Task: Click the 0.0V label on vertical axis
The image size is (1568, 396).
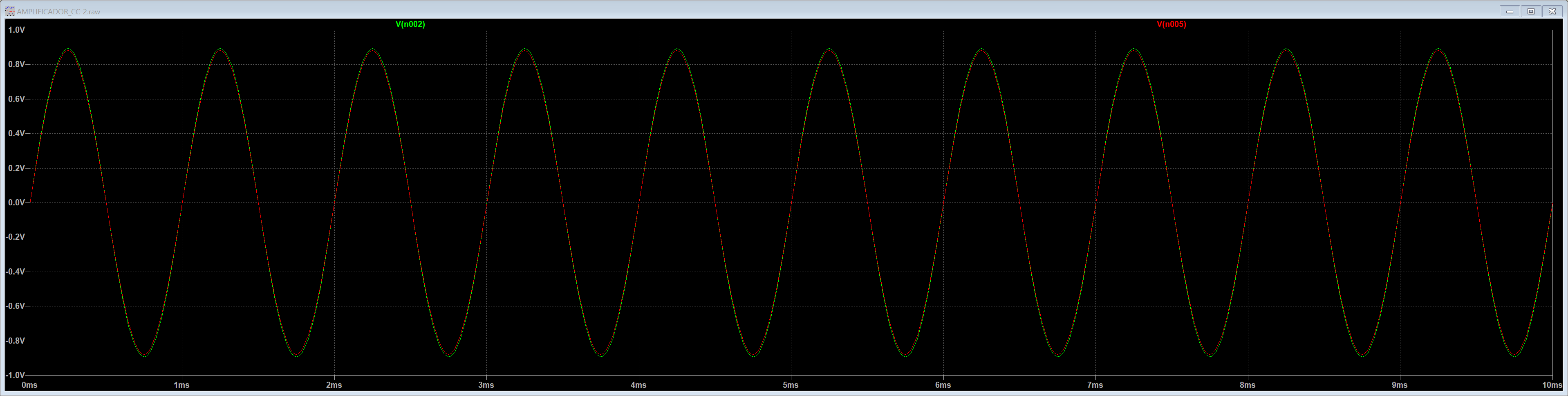Action: click(x=16, y=202)
